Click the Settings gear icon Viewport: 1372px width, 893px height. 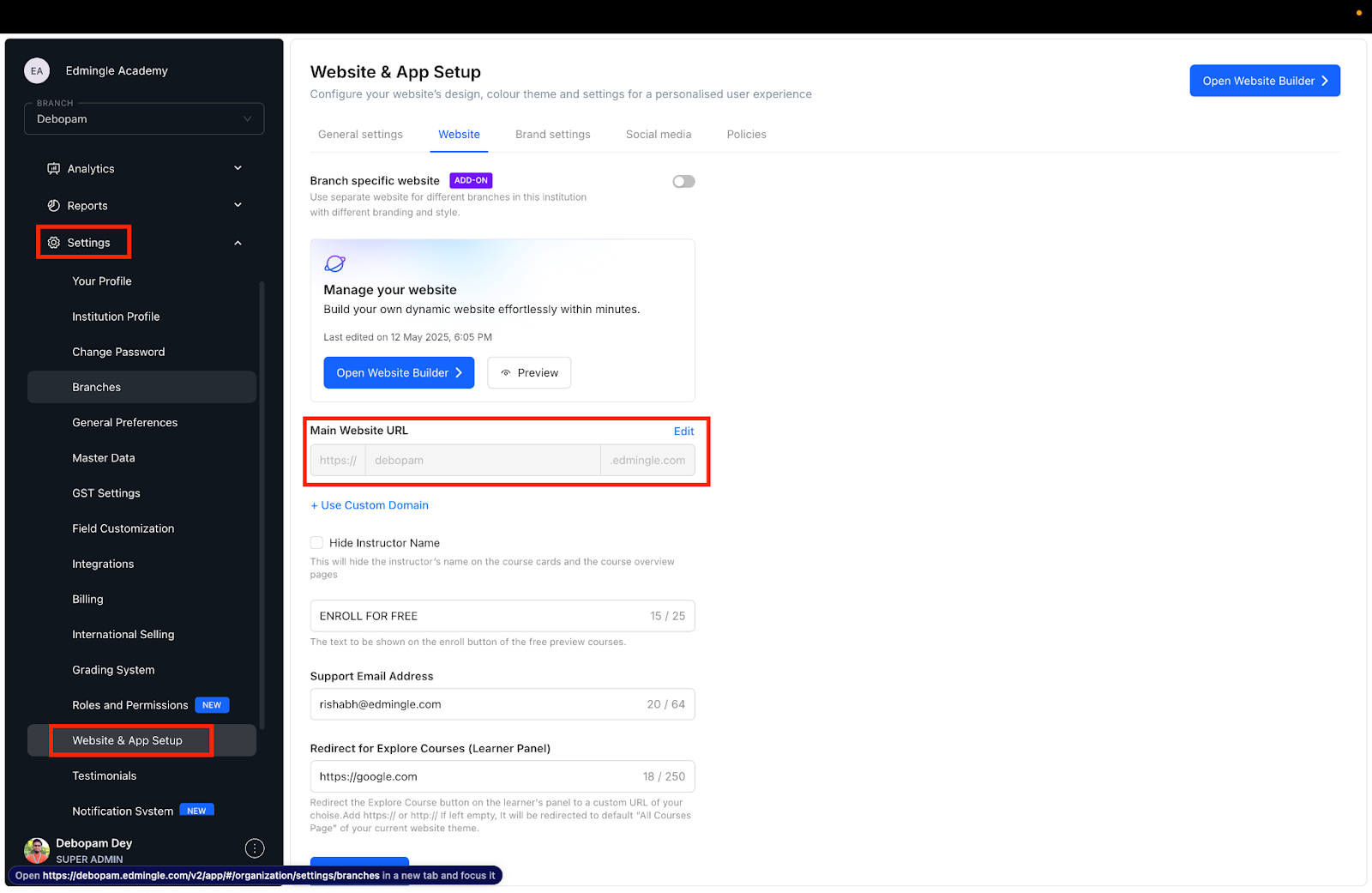[x=53, y=243]
